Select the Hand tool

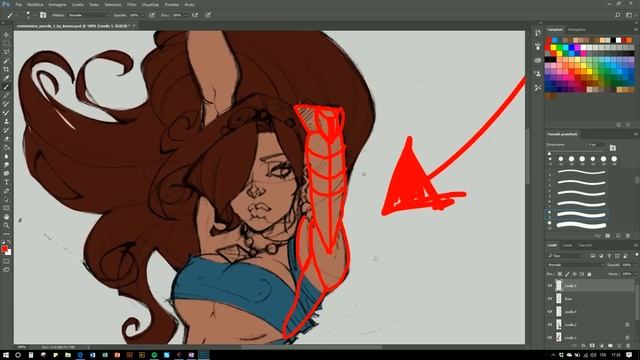[6, 217]
